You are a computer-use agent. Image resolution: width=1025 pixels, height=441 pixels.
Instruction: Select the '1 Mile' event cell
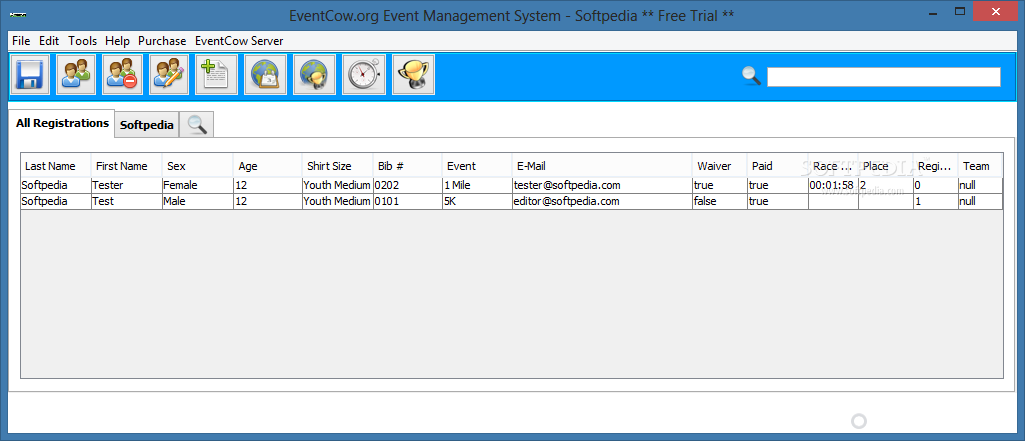pos(477,186)
